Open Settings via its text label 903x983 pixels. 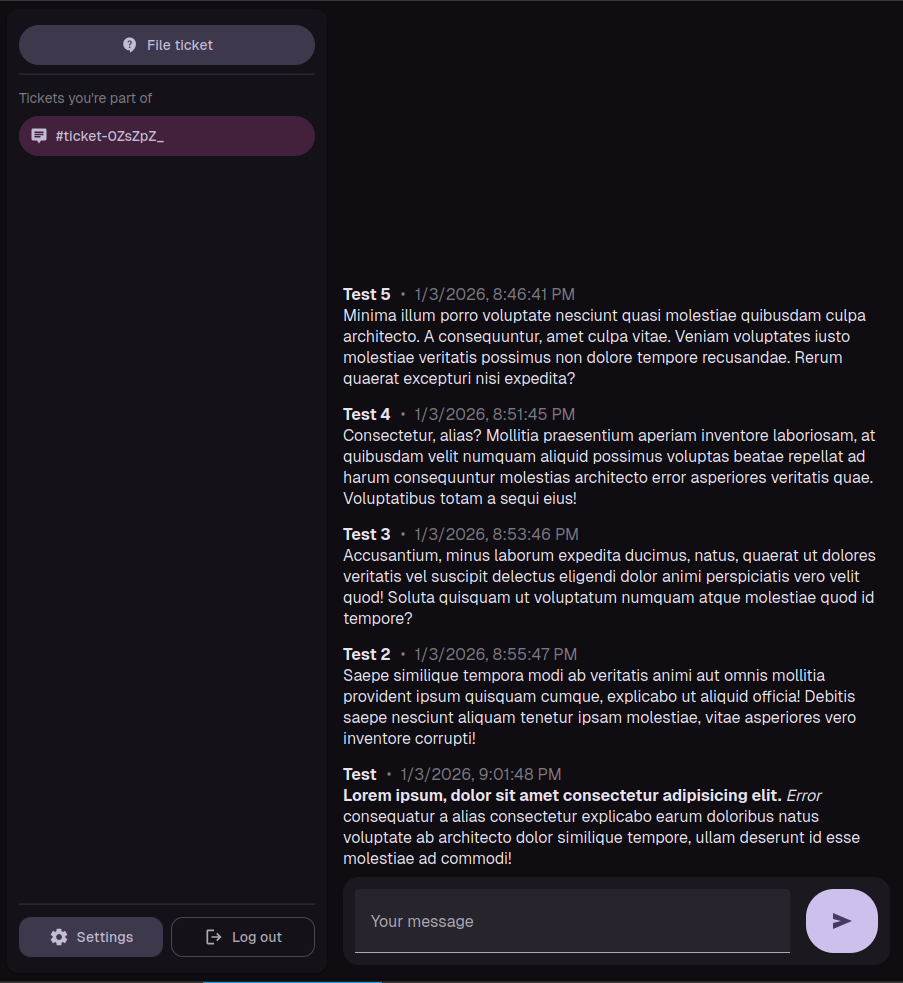point(105,937)
